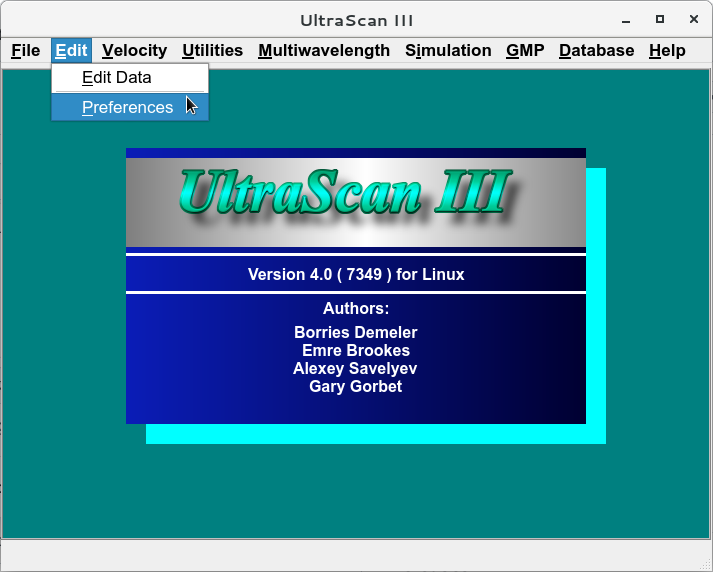The width and height of the screenshot is (713, 572).
Task: Click the name Borries Demeler
Action: [356, 332]
